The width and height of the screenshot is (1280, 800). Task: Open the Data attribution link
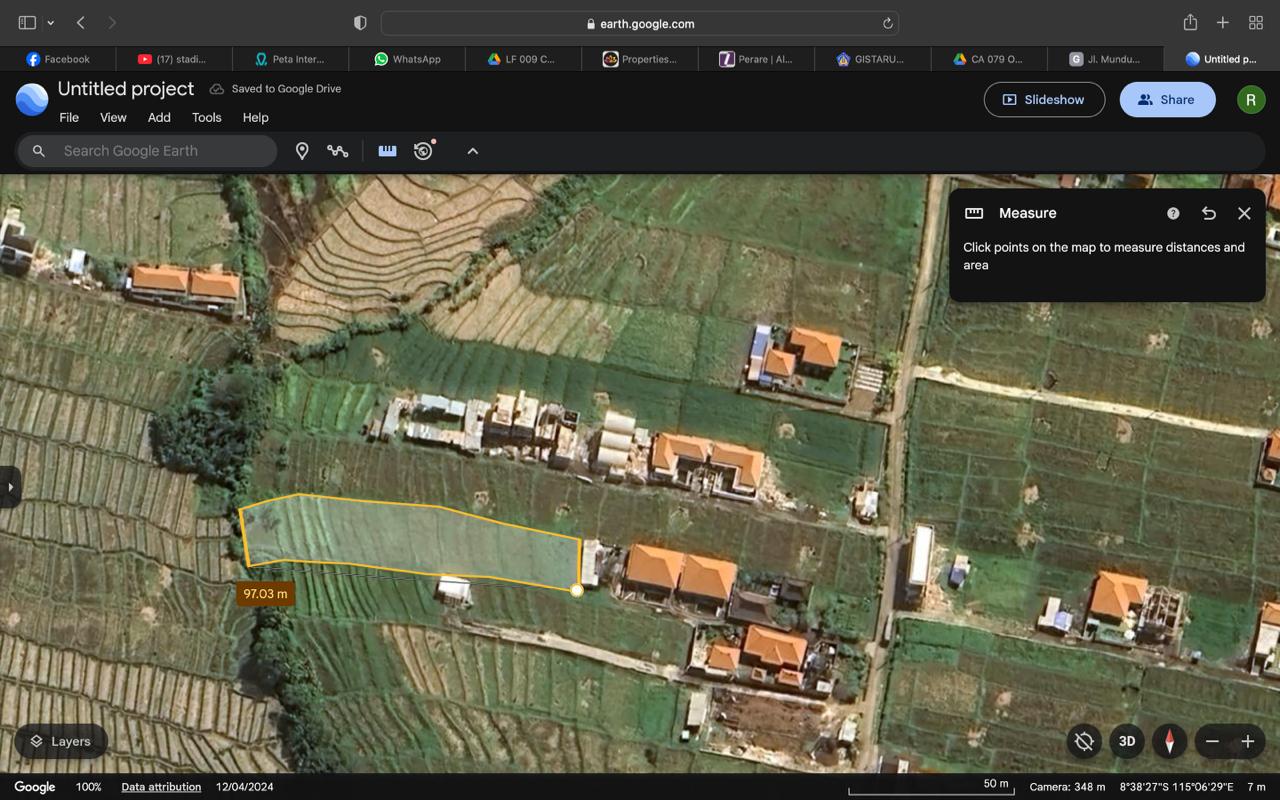(161, 787)
